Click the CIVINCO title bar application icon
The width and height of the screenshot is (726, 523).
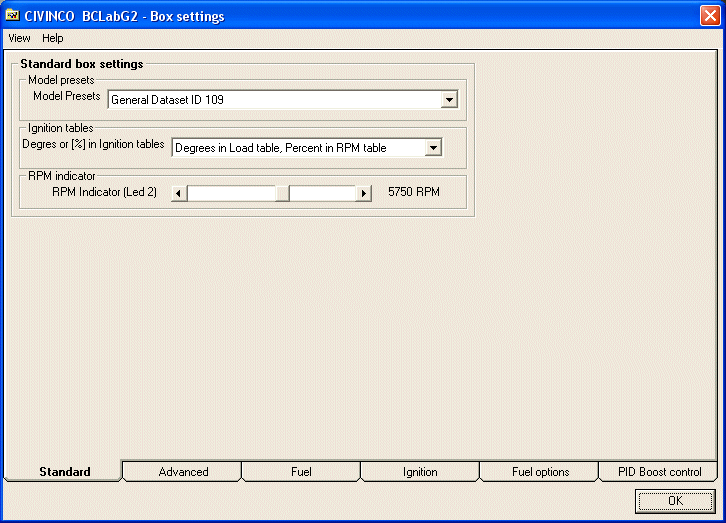tap(12, 15)
